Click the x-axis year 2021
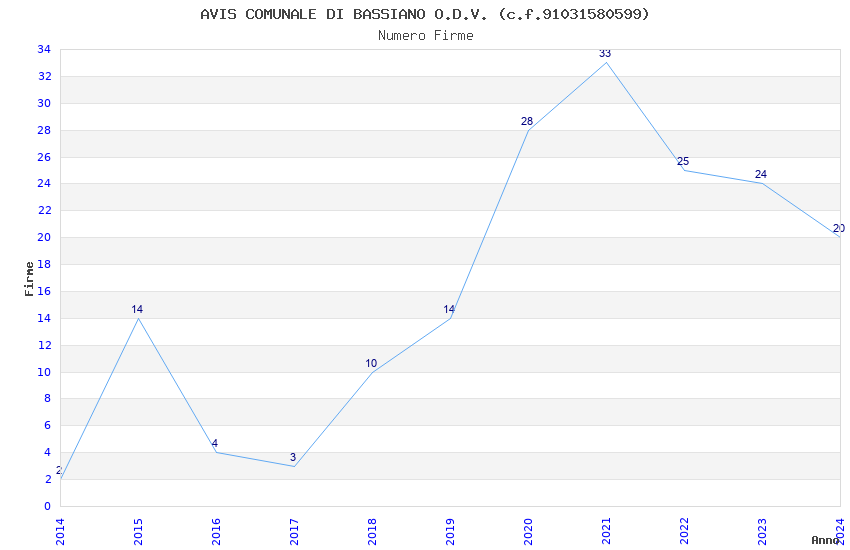The width and height of the screenshot is (850, 550). coord(607,532)
